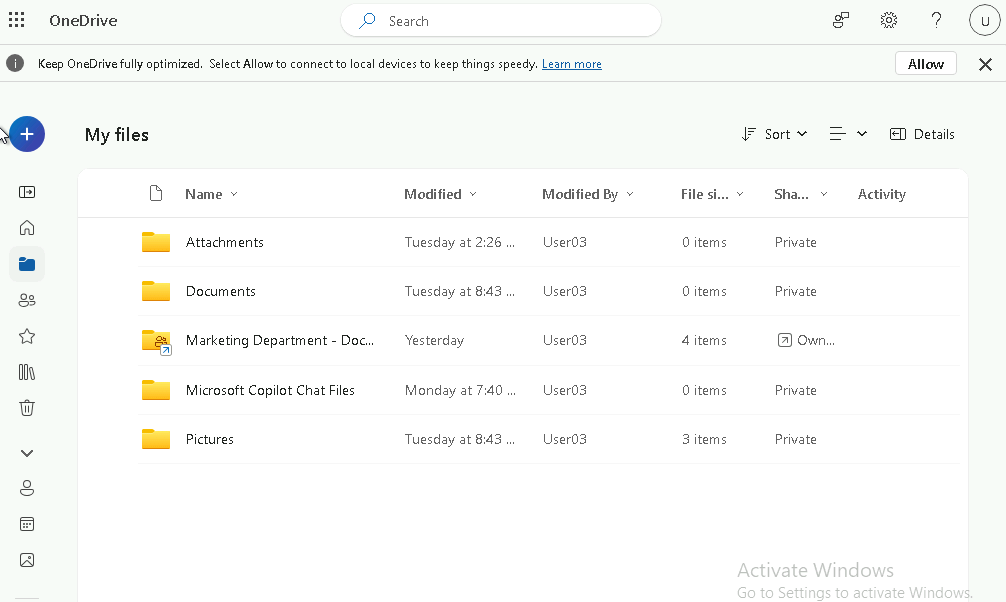Screen dimensions: 1006x602
Task: Select the My files folder sidebar icon
Action: tap(27, 264)
